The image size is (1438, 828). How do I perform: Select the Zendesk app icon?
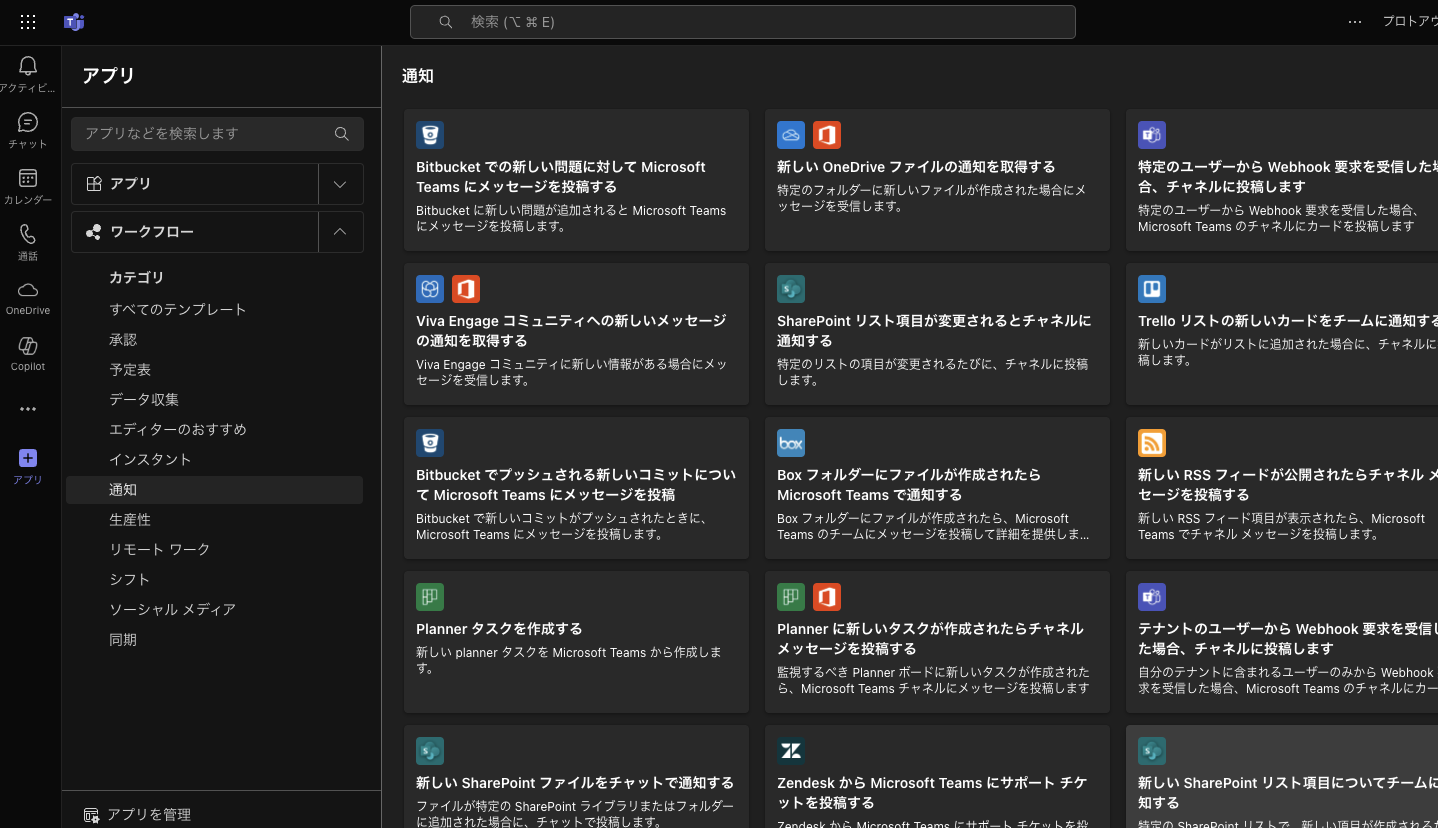(x=790, y=751)
